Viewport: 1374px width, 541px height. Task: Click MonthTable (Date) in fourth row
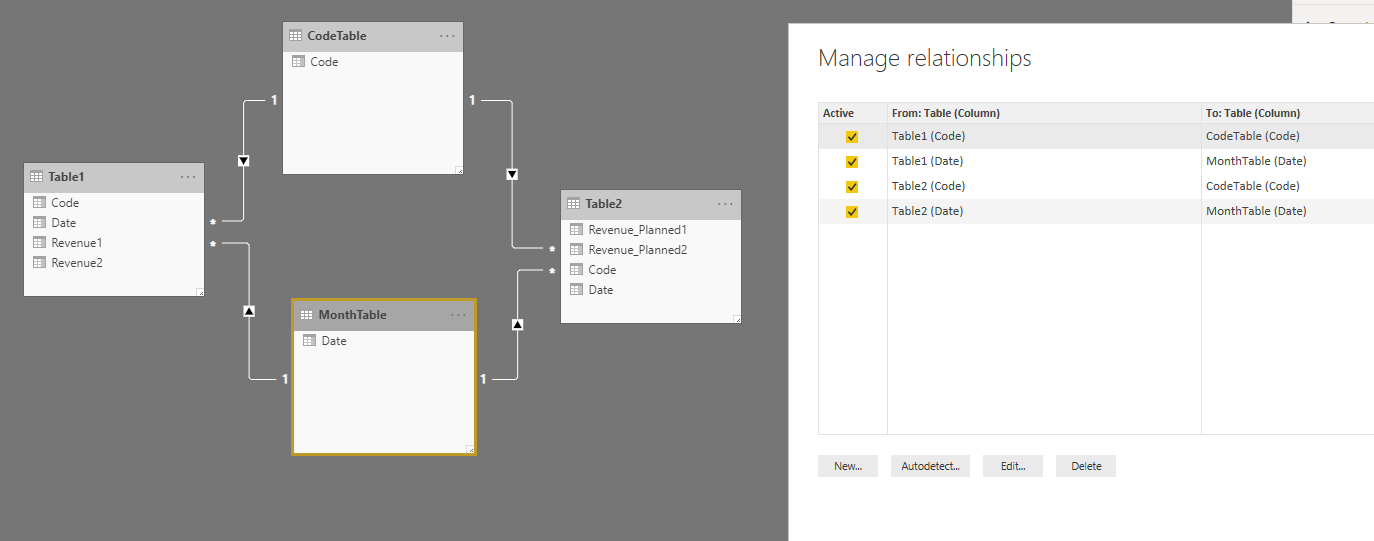(1256, 211)
